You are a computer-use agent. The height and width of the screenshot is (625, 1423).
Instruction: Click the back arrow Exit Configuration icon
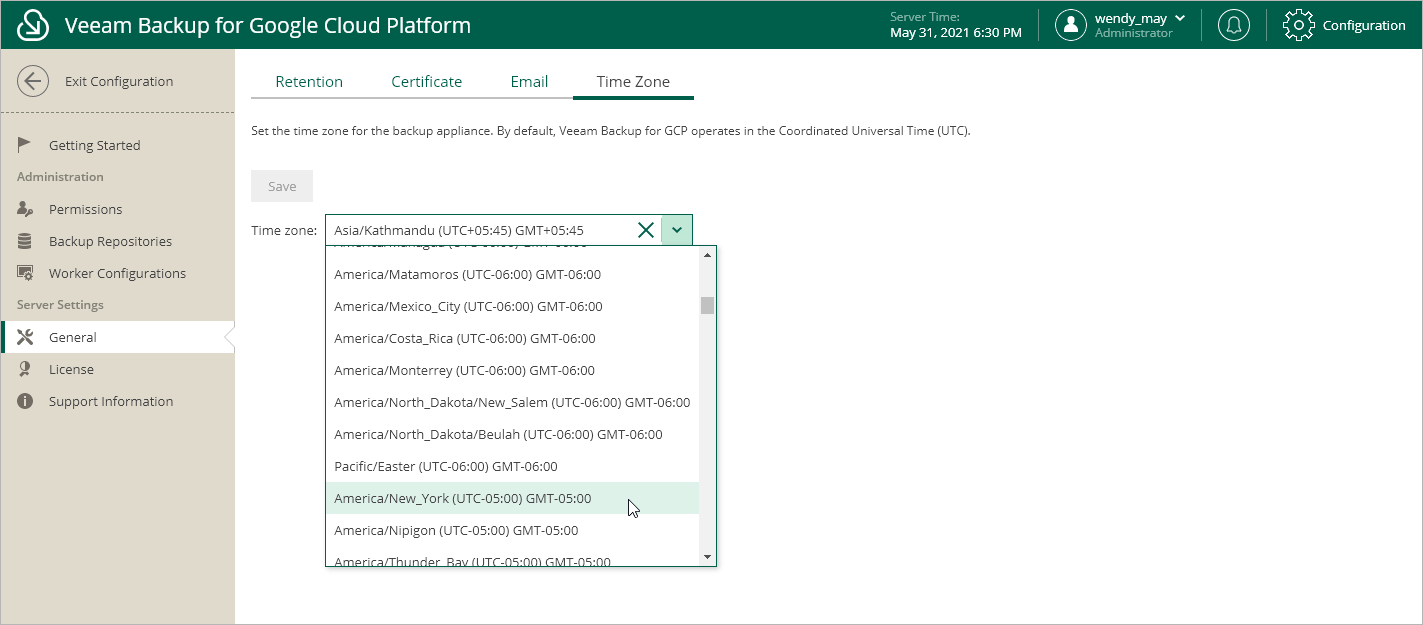33,81
